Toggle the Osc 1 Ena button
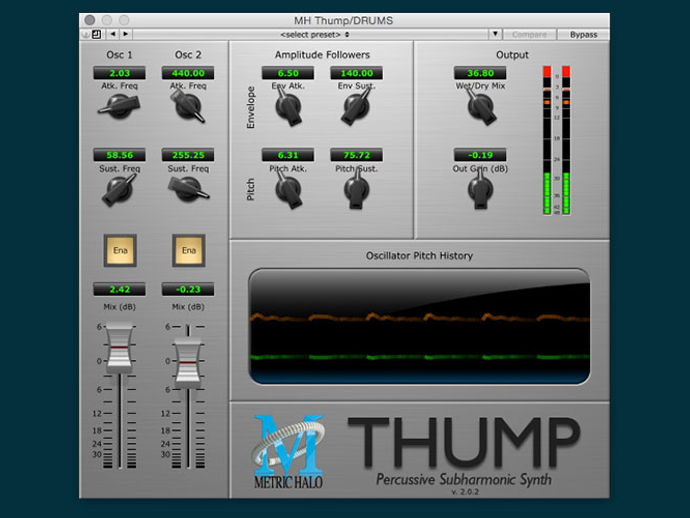This screenshot has width=690, height=518. click(120, 250)
